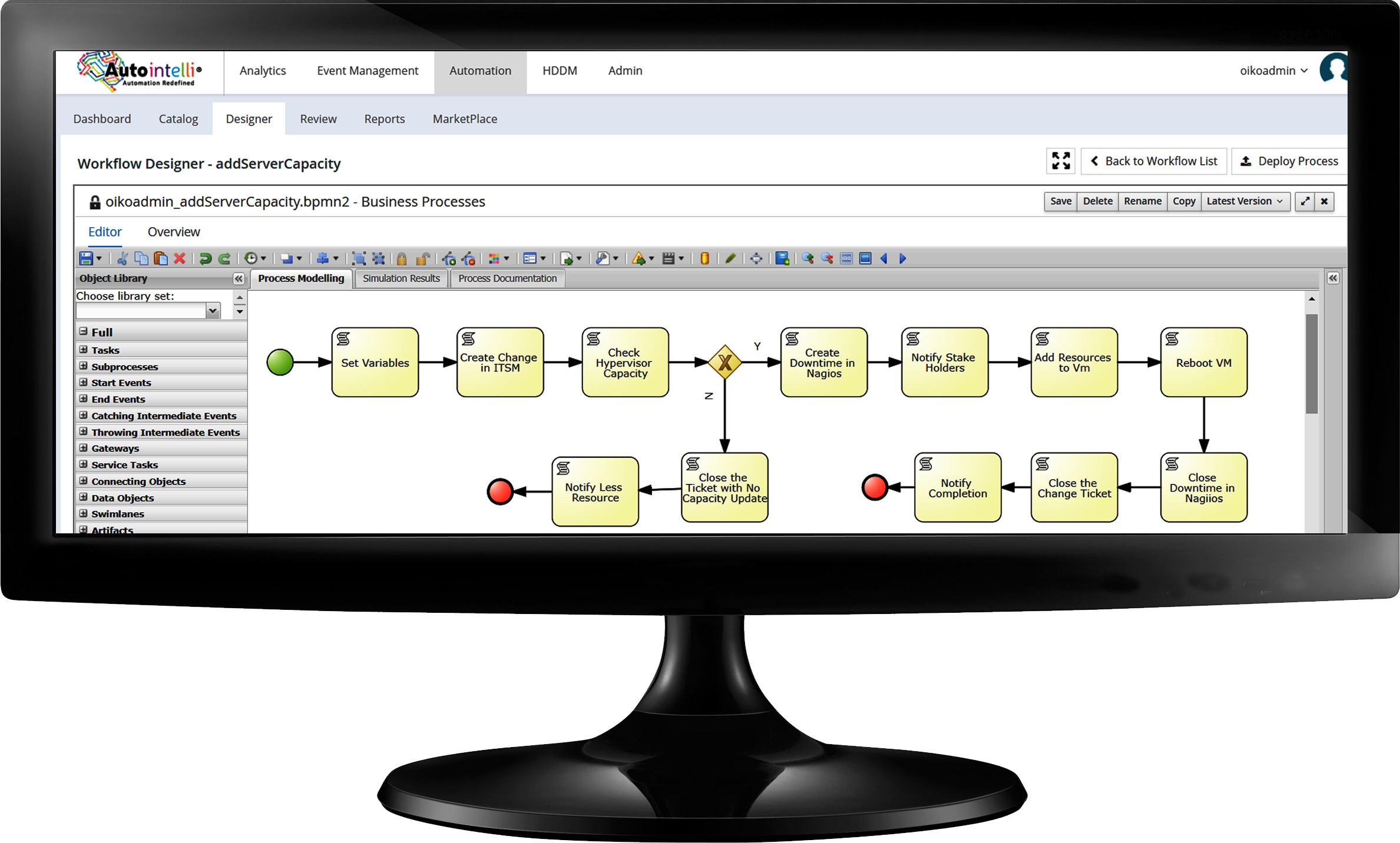Toggle the right side panel arrows
1400x843 pixels.
1333,278
